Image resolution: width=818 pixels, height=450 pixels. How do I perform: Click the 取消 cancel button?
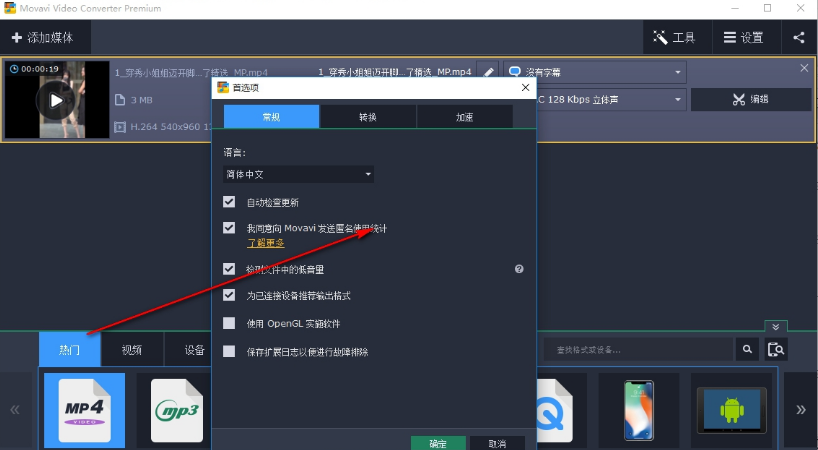click(x=497, y=443)
